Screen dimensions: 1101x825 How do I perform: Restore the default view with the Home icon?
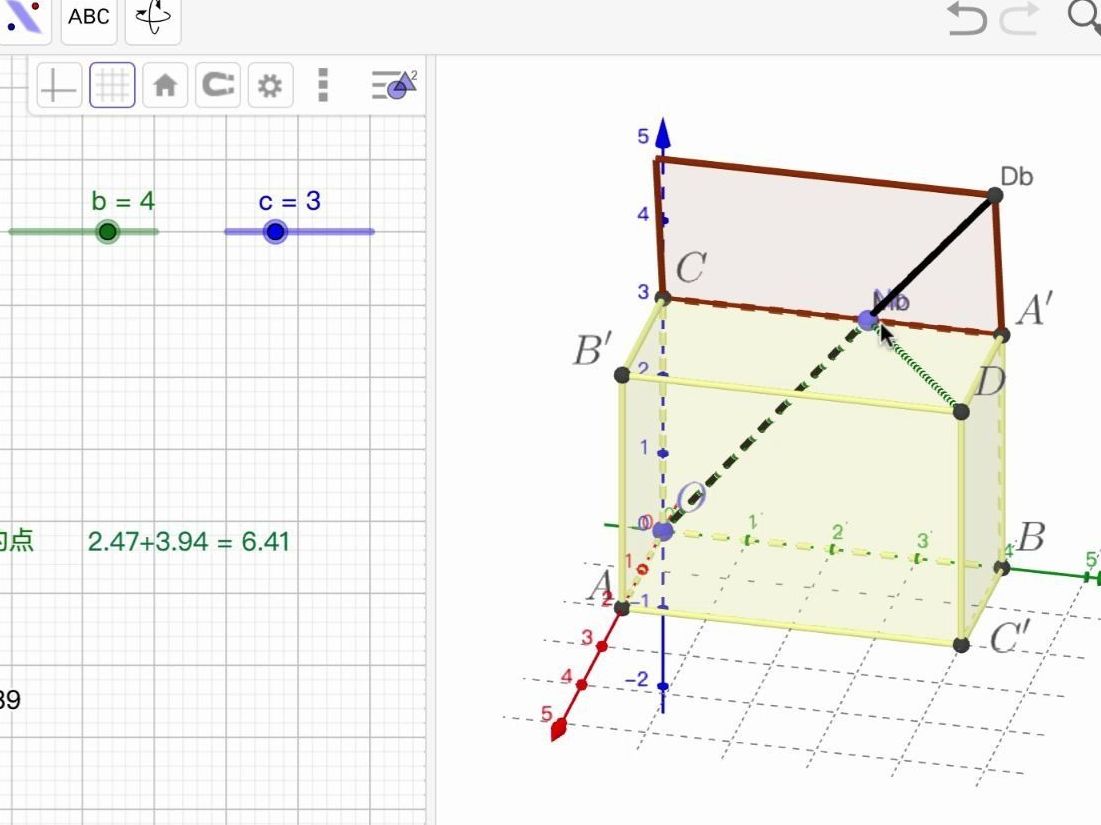click(165, 85)
